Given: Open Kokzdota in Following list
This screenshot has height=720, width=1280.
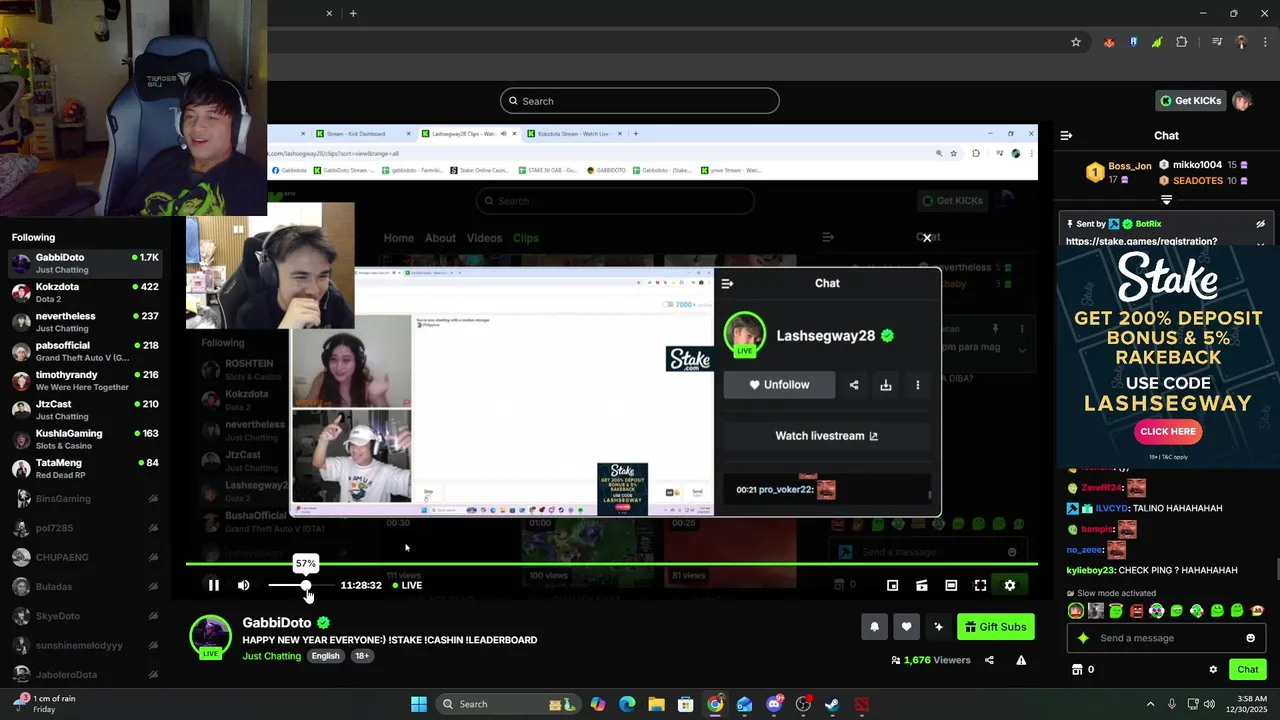Looking at the screenshot, I should pos(84,292).
